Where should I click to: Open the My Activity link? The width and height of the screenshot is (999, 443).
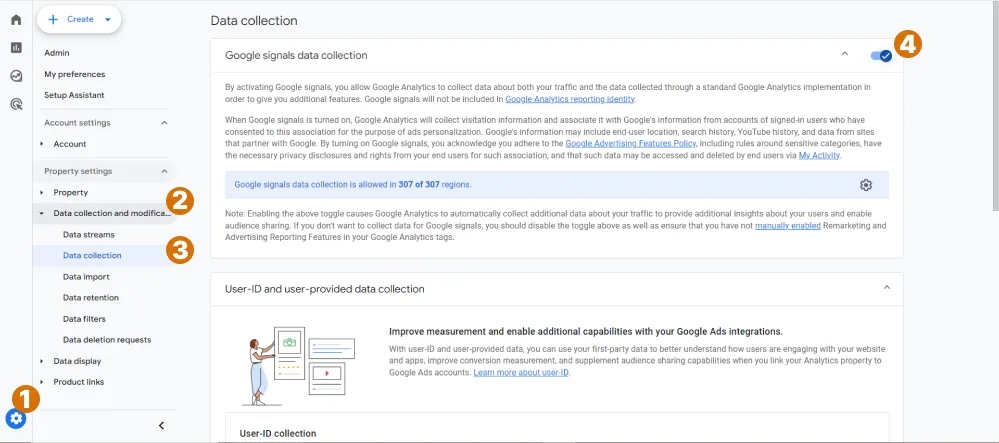[x=819, y=155]
